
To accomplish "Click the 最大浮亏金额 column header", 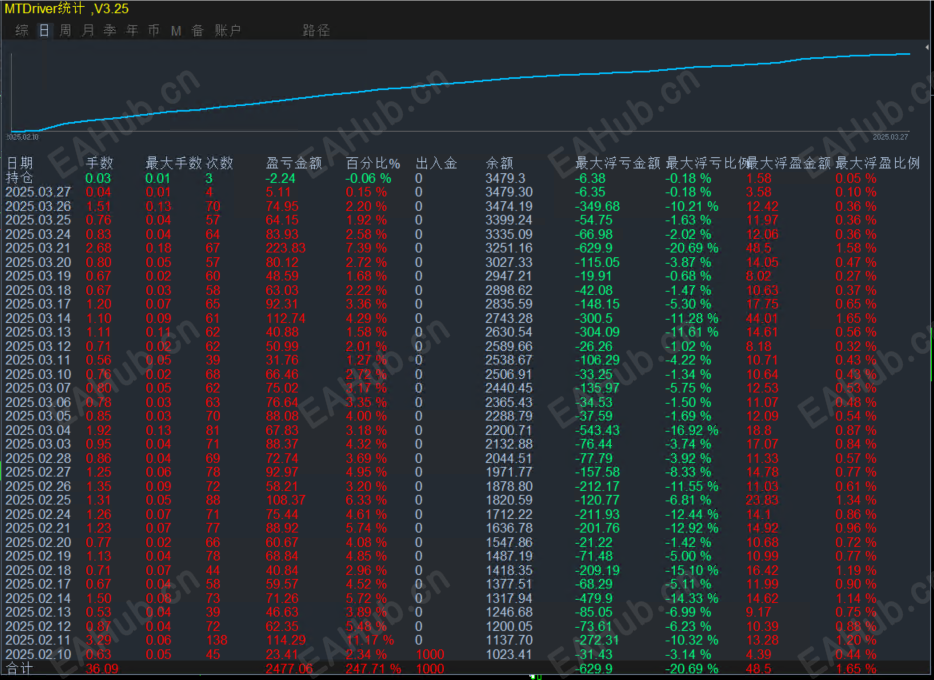I will tap(617, 163).
